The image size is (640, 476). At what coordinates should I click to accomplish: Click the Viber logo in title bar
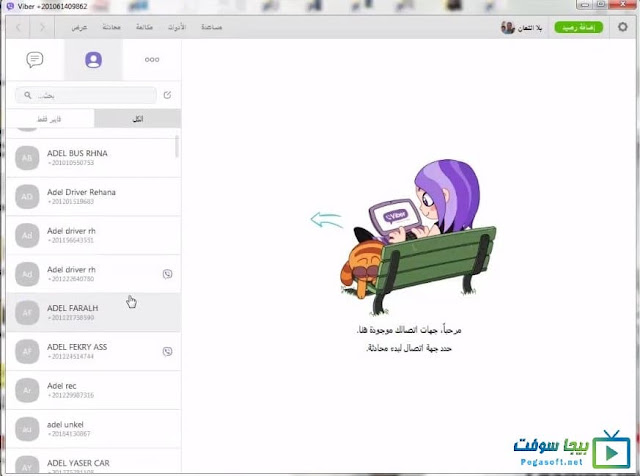coord(10,6)
